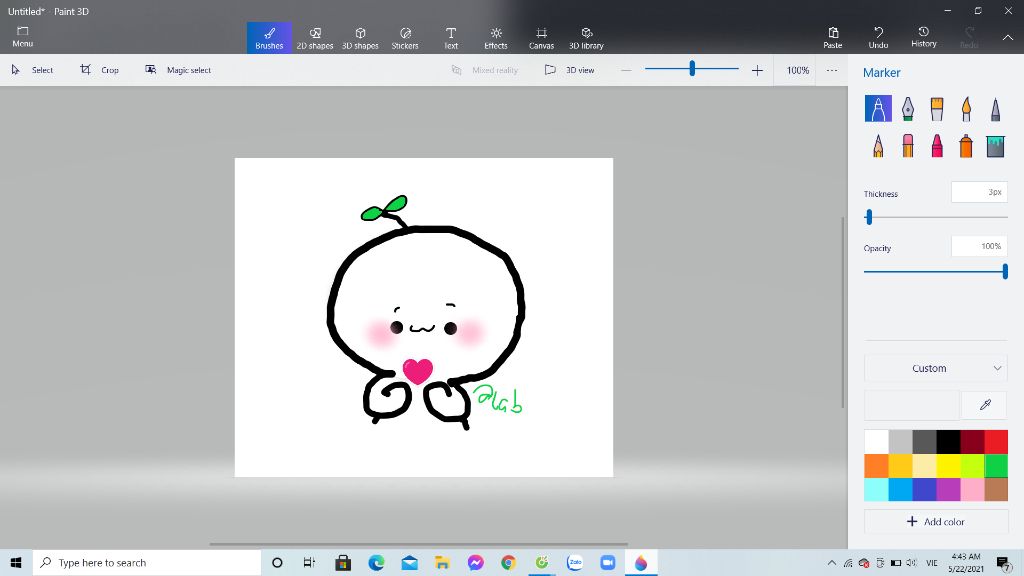This screenshot has height=576, width=1024.
Task: Select the Crayon tool
Action: point(936,146)
